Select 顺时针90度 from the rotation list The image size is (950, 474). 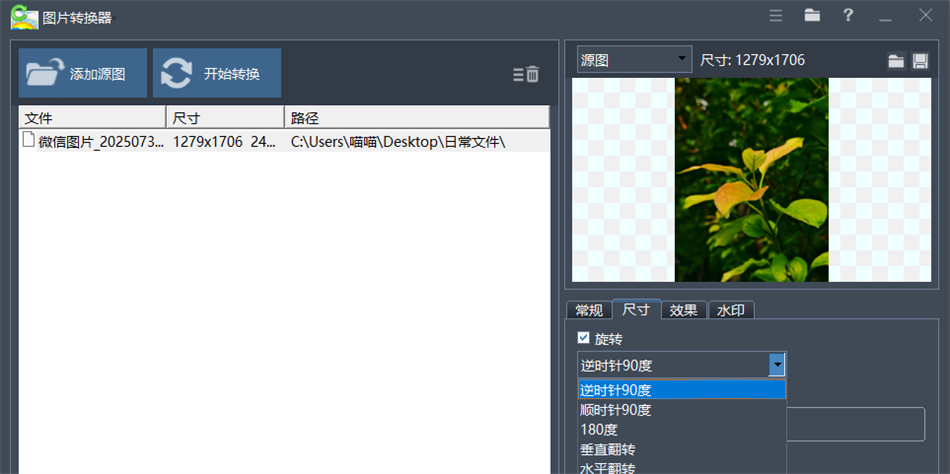(616, 410)
